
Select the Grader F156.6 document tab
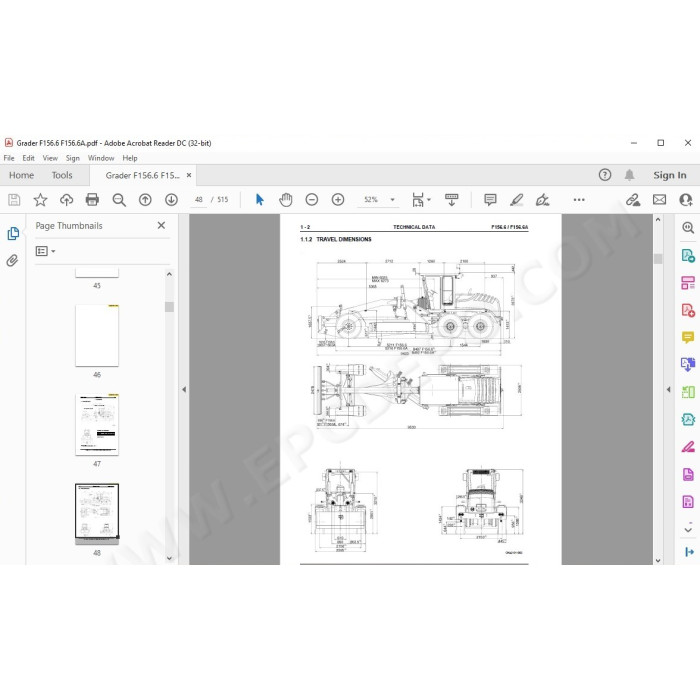click(x=142, y=175)
